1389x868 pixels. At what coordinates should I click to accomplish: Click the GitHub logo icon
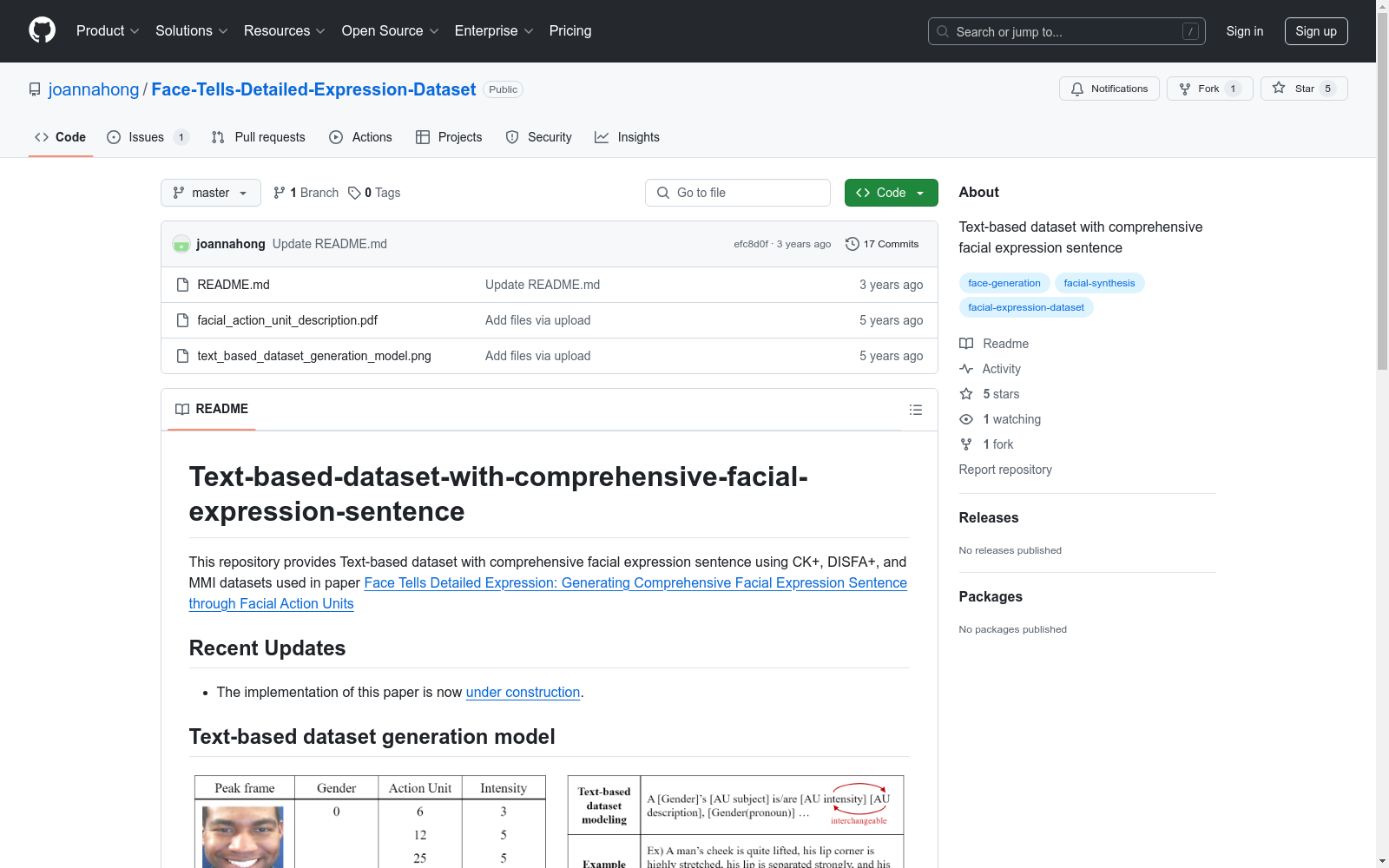tap(42, 30)
